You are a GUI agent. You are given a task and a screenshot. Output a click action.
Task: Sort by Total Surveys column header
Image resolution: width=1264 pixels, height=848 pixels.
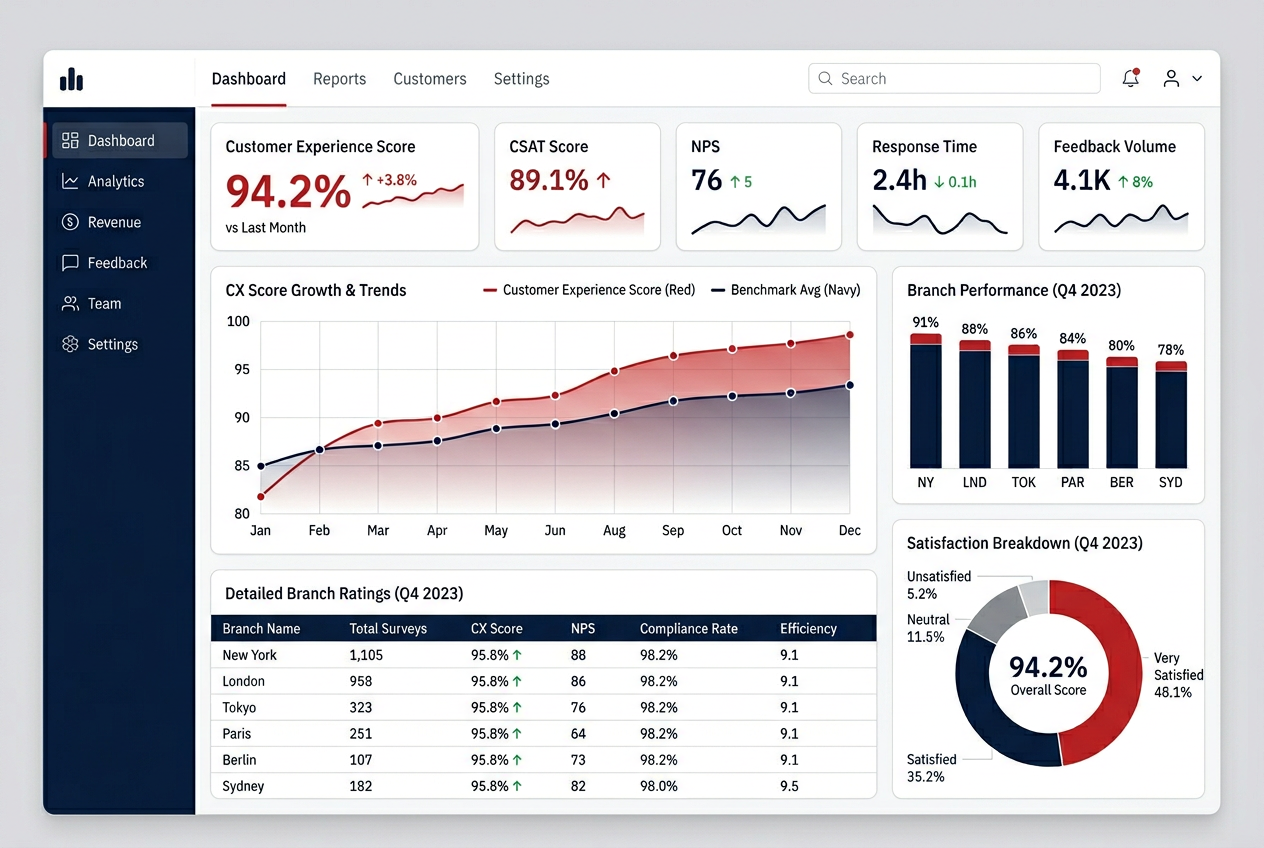click(x=388, y=629)
